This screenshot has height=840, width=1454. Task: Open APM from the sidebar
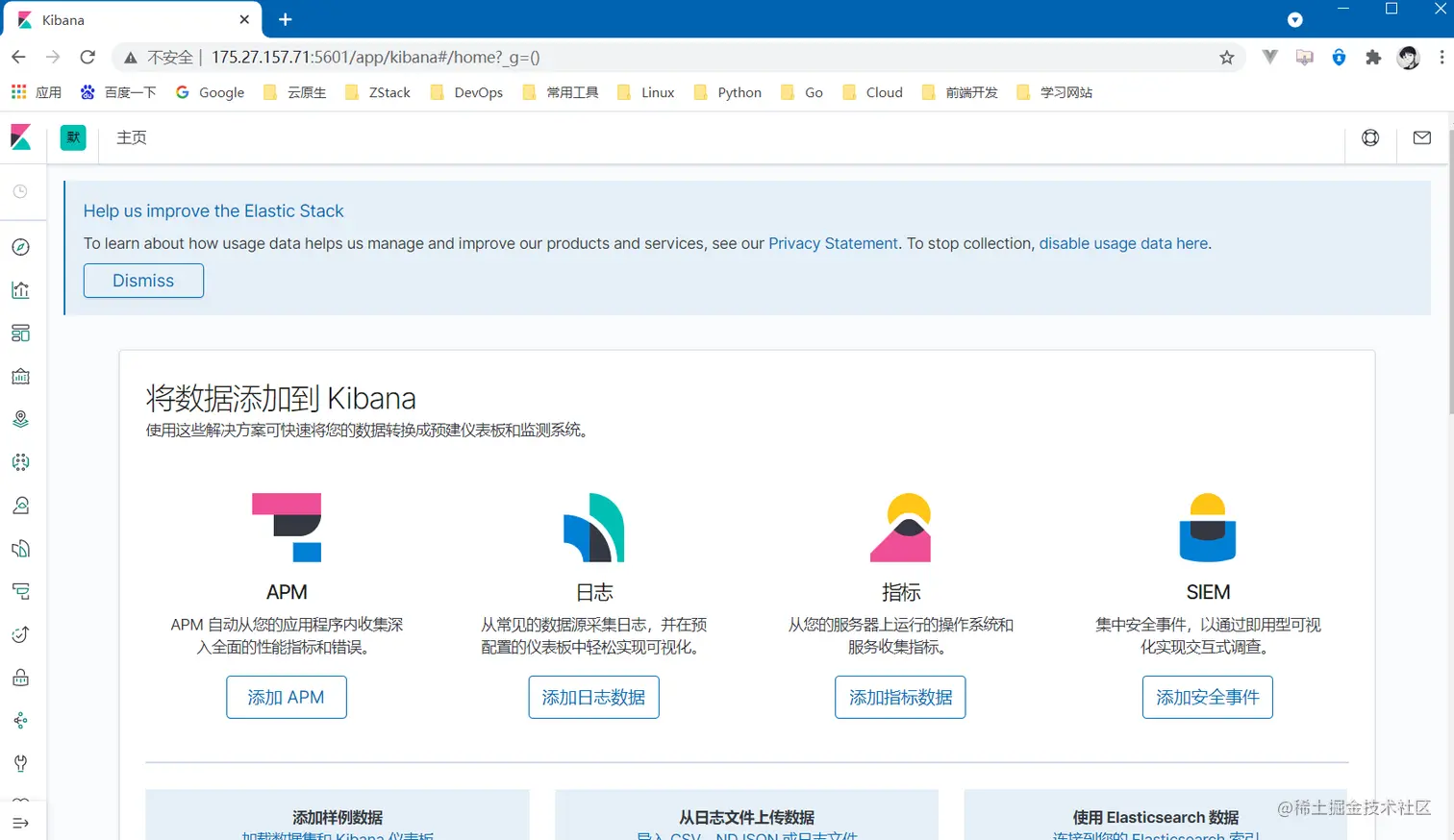click(20, 591)
